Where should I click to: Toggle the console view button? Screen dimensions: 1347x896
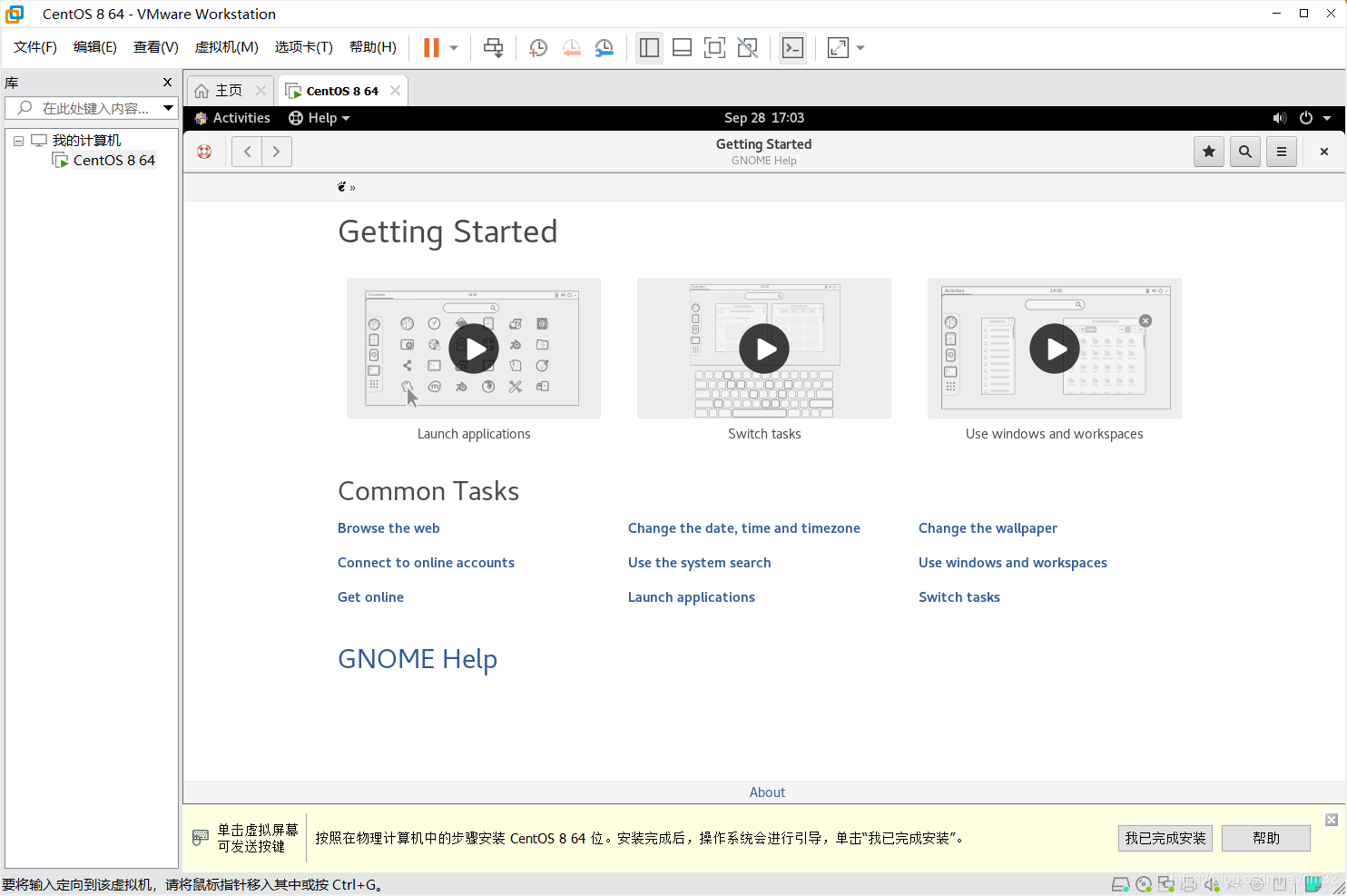(x=792, y=48)
